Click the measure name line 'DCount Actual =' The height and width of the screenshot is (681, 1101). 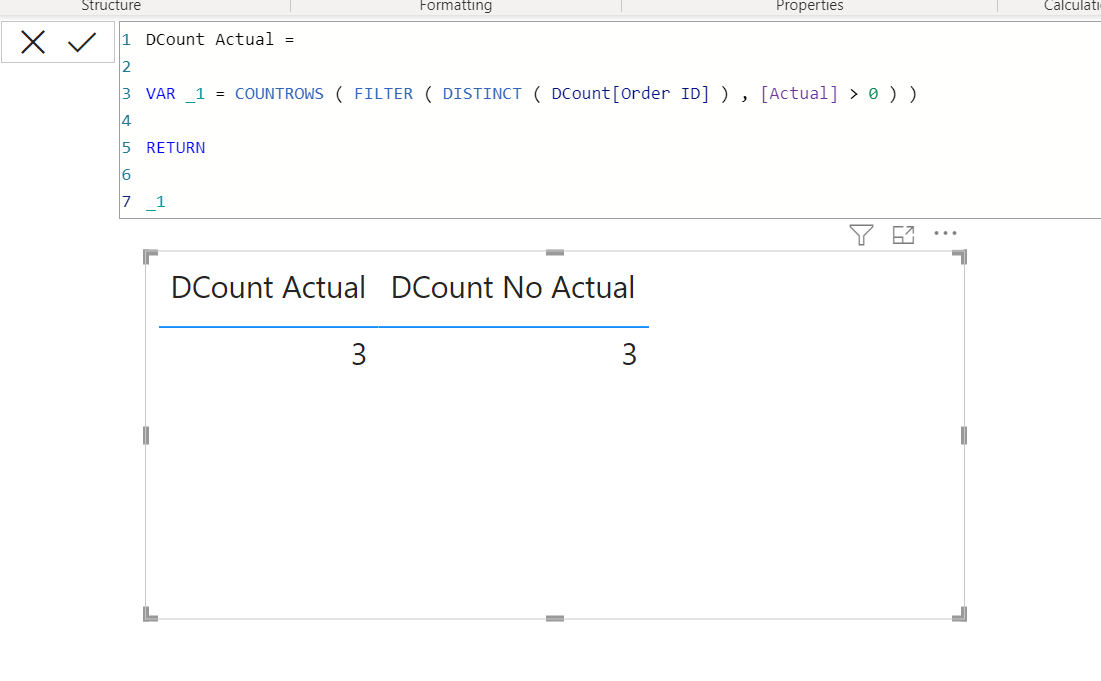point(220,39)
